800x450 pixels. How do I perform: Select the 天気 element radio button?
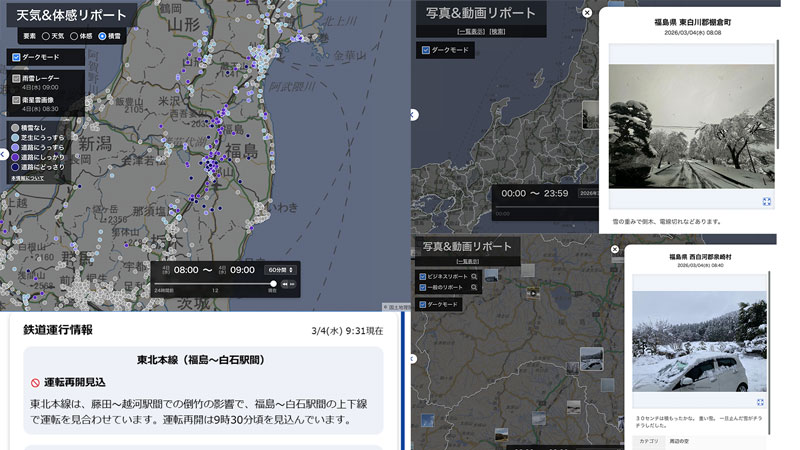click(x=45, y=36)
